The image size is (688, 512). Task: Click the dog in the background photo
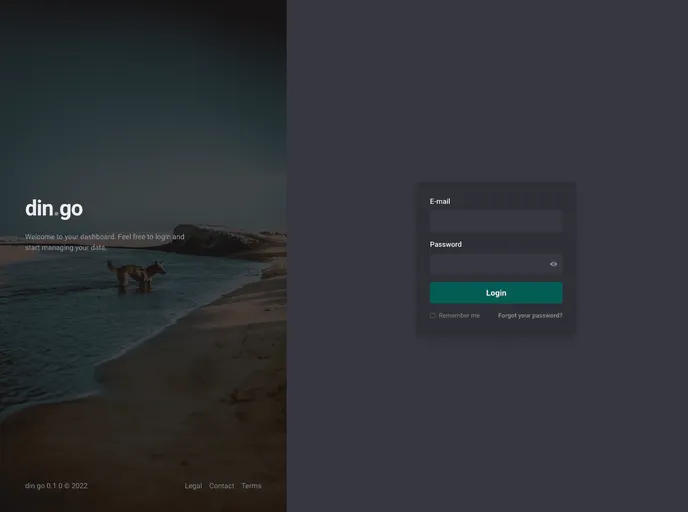137,274
